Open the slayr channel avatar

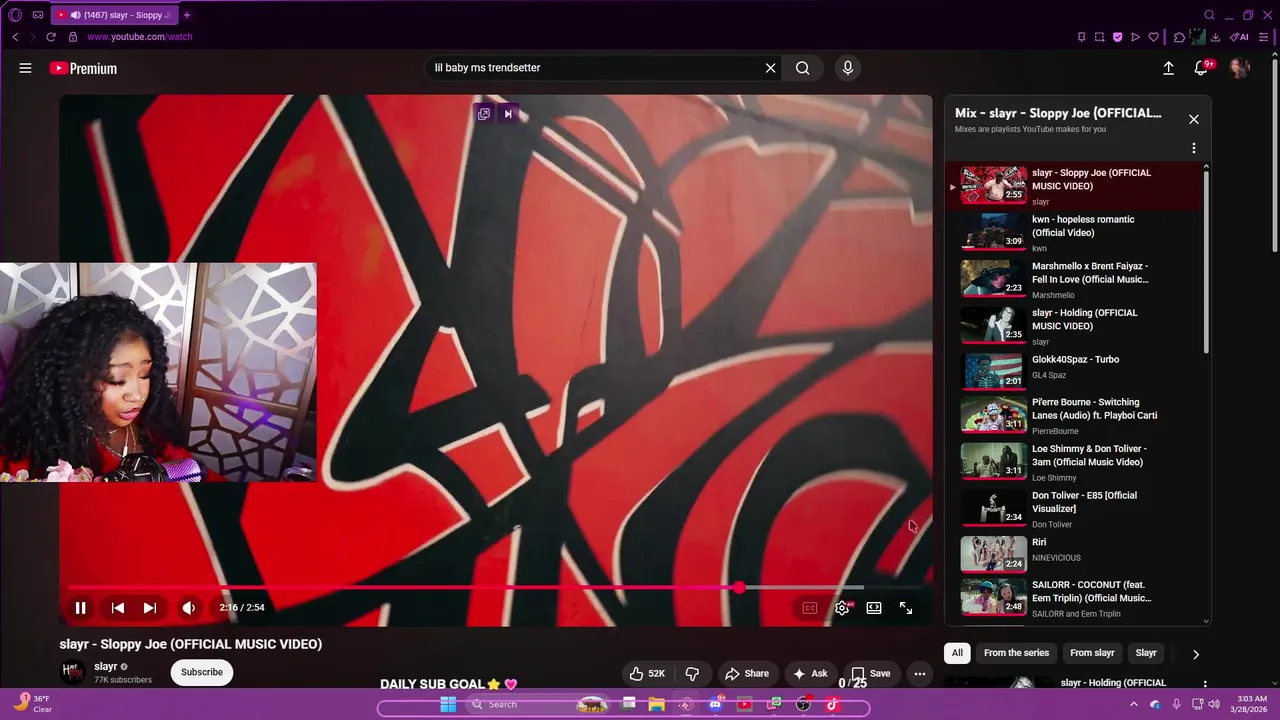[73, 672]
